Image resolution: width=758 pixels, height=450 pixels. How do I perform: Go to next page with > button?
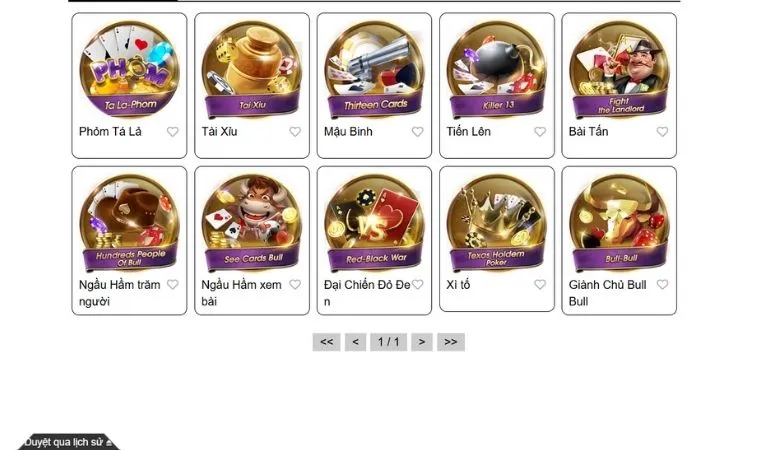(x=422, y=342)
